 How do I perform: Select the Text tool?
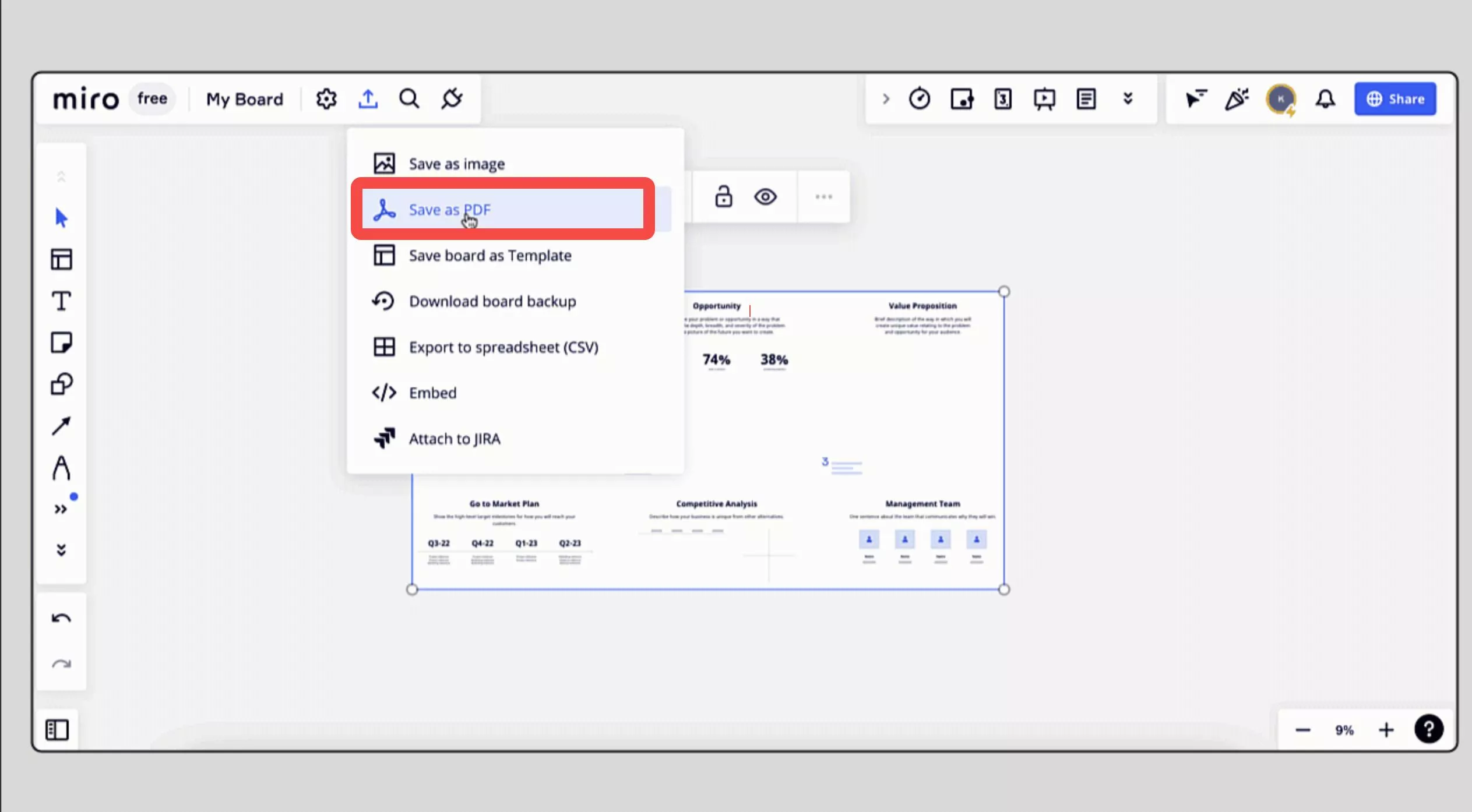61,301
